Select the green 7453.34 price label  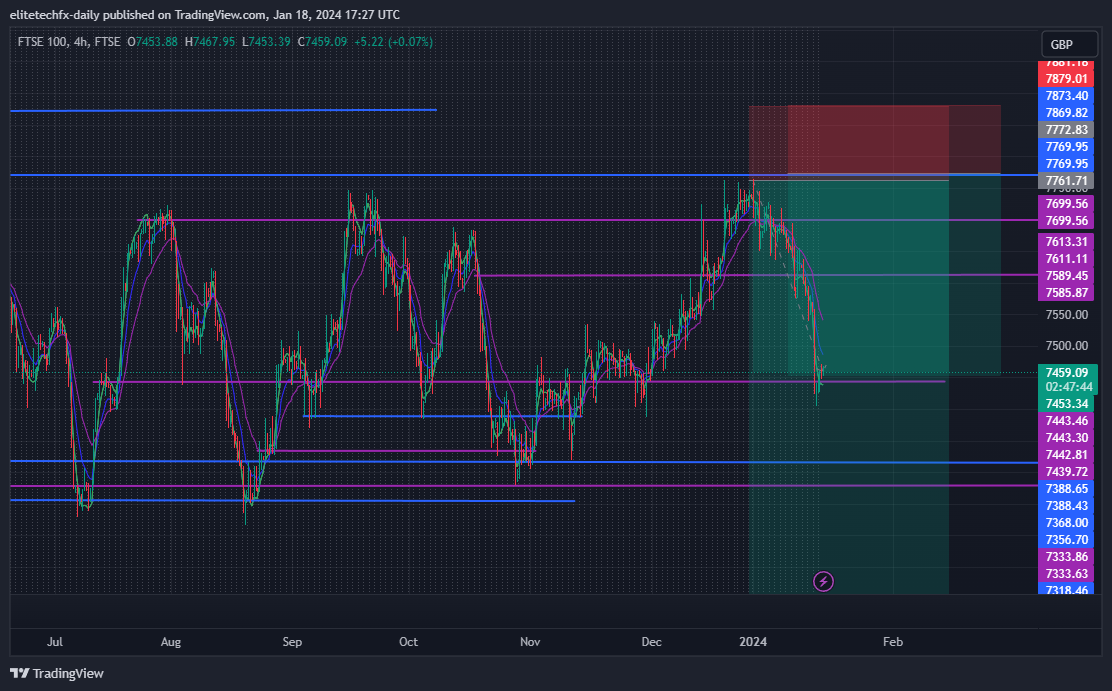1066,404
